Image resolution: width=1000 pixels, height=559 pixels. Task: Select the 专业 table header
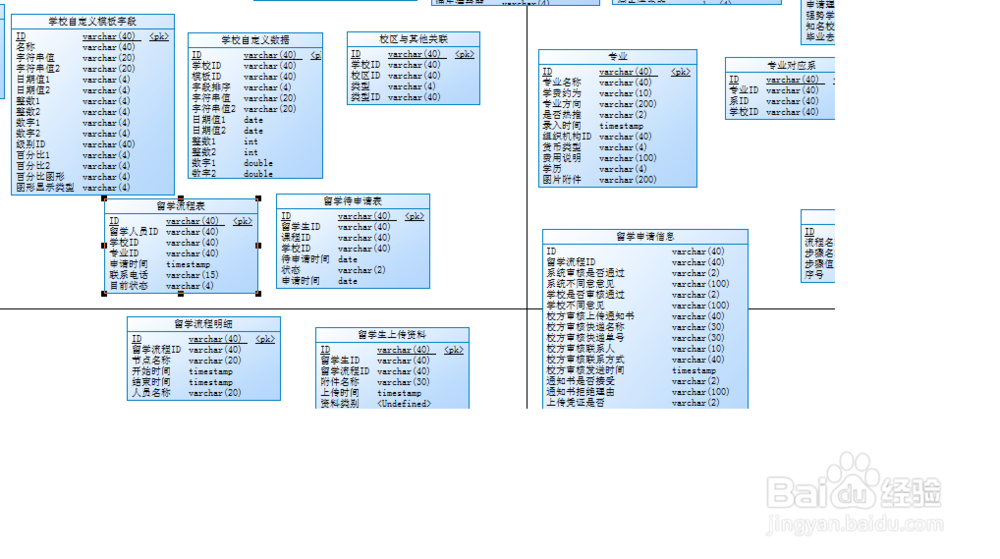click(617, 56)
